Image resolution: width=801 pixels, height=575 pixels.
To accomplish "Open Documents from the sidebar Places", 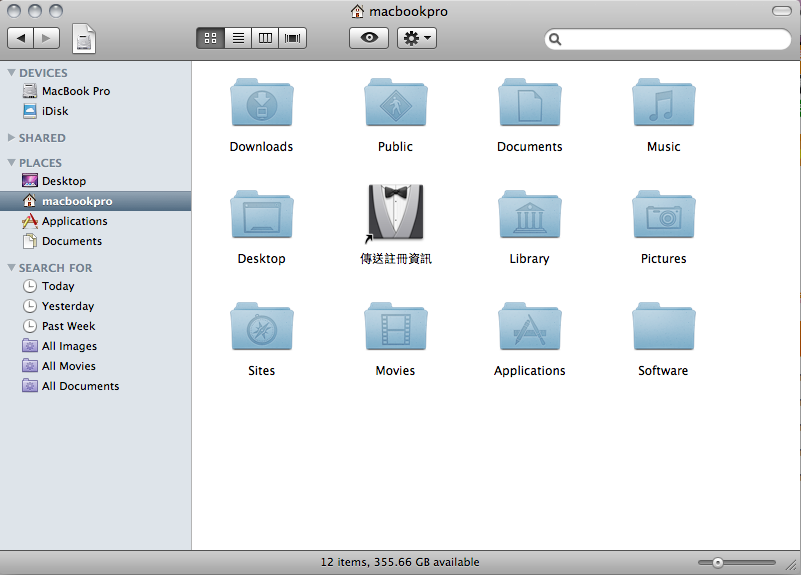I will click(96, 241).
